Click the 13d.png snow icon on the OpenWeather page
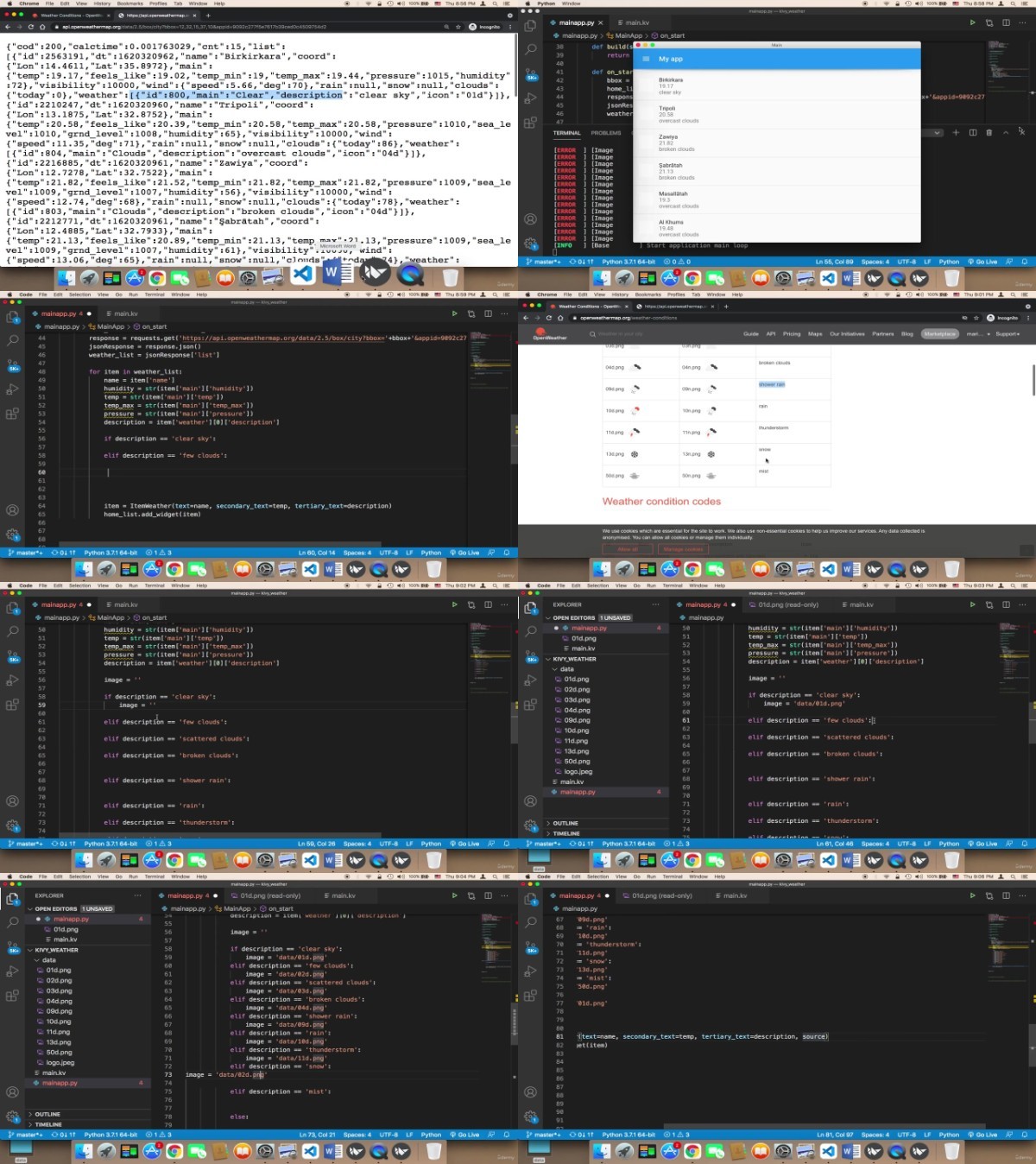The image size is (1036, 1164). (x=635, y=453)
